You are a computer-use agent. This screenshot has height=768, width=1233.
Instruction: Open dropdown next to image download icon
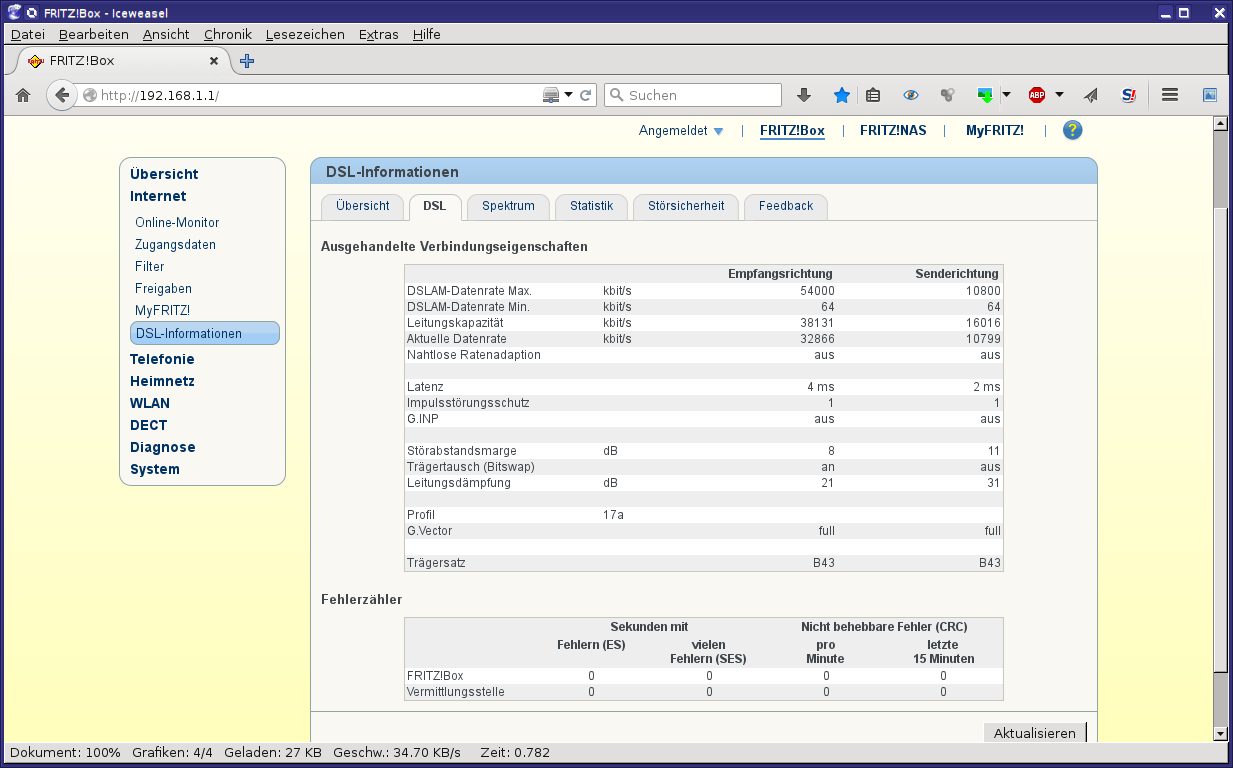tap(1006, 95)
